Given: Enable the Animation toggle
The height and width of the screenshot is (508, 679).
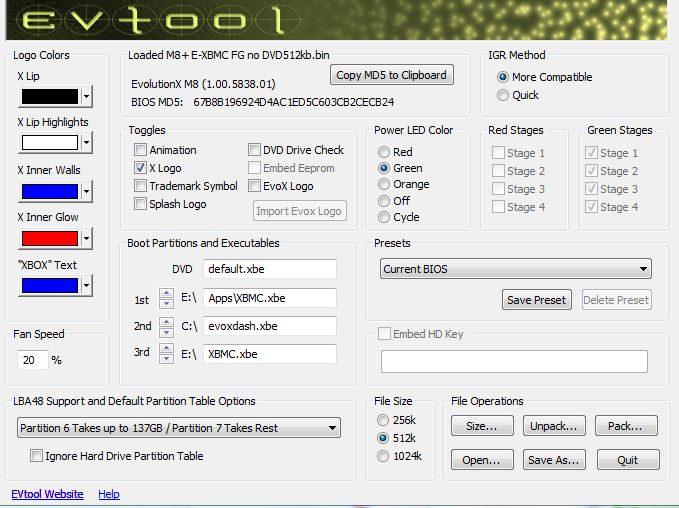Looking at the screenshot, I should click(140, 150).
